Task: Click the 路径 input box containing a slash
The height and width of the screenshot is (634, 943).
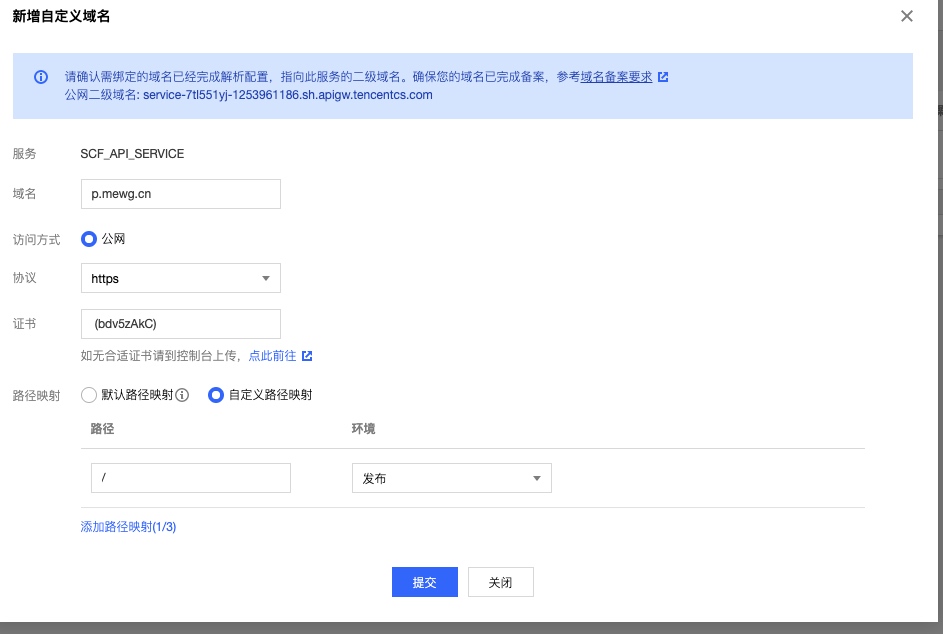Action: [x=190, y=478]
